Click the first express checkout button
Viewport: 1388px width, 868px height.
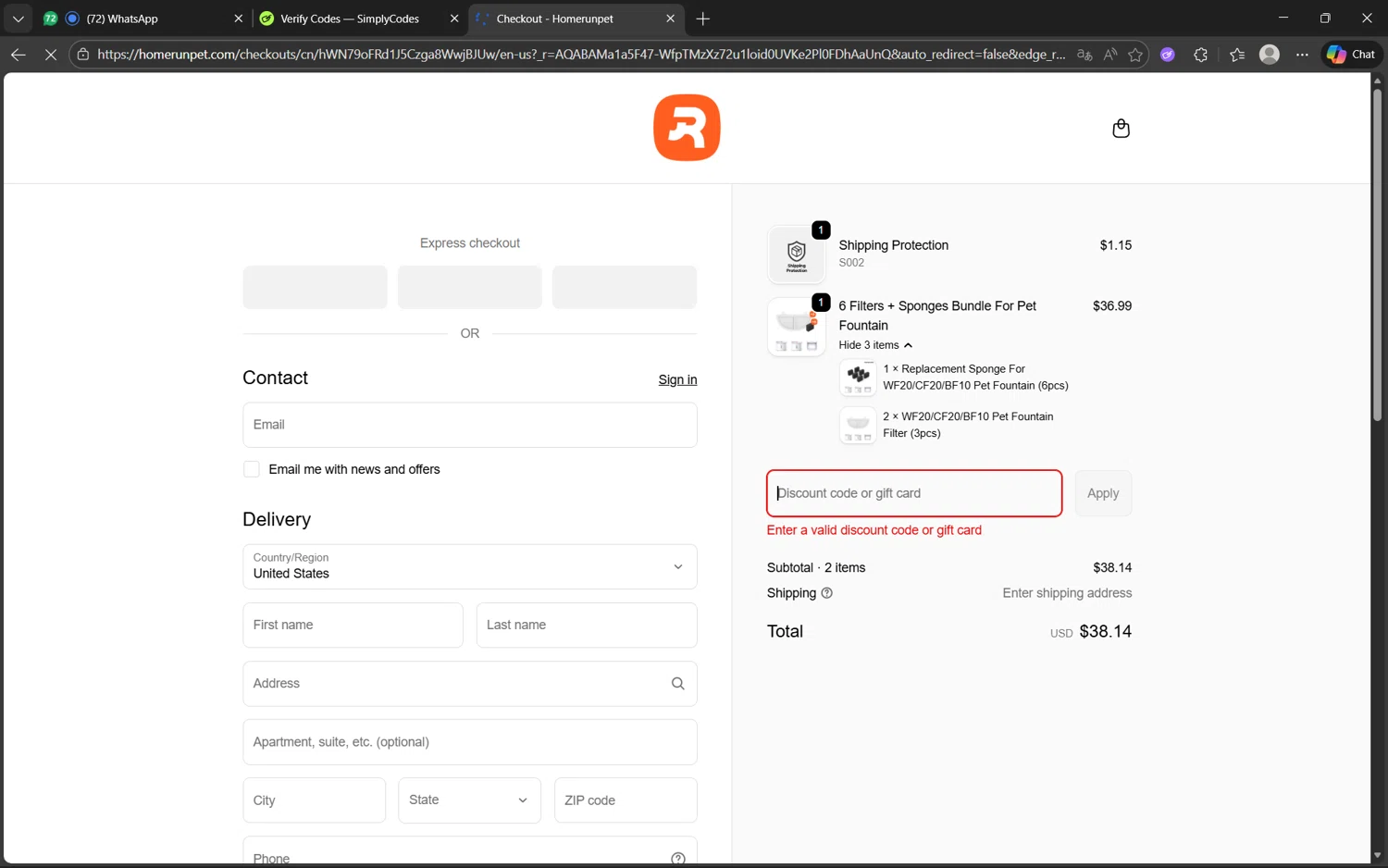coord(315,287)
